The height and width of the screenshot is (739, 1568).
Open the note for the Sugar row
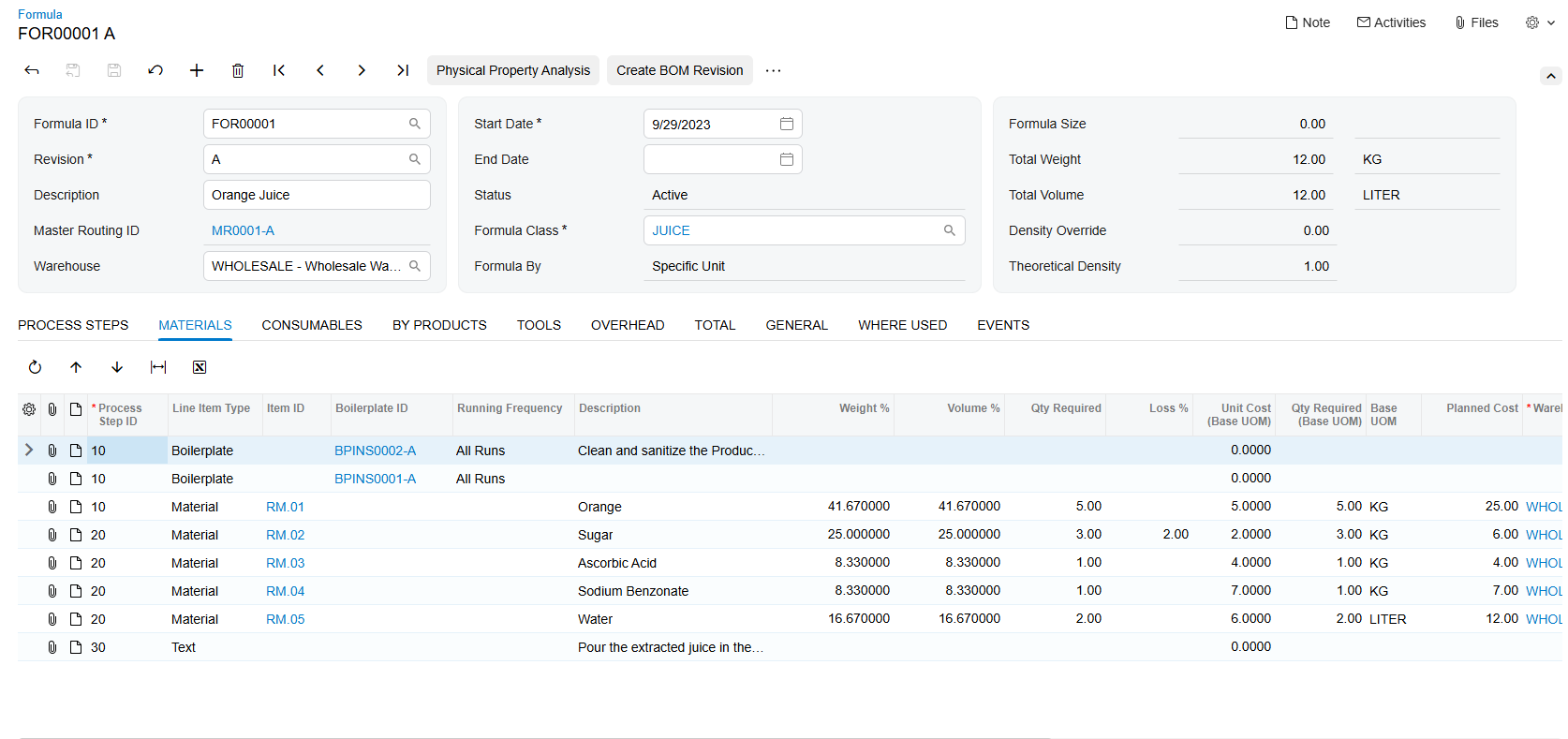(76, 535)
